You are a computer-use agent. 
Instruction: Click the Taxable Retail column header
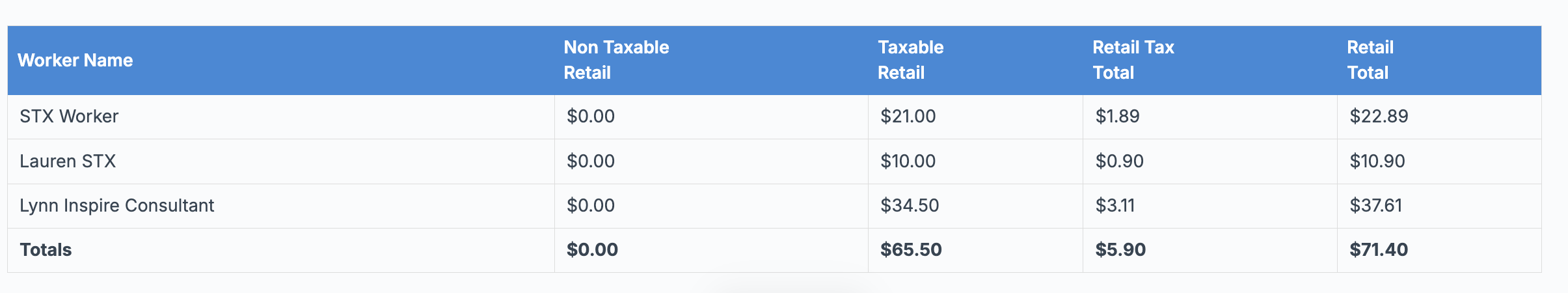click(x=910, y=60)
